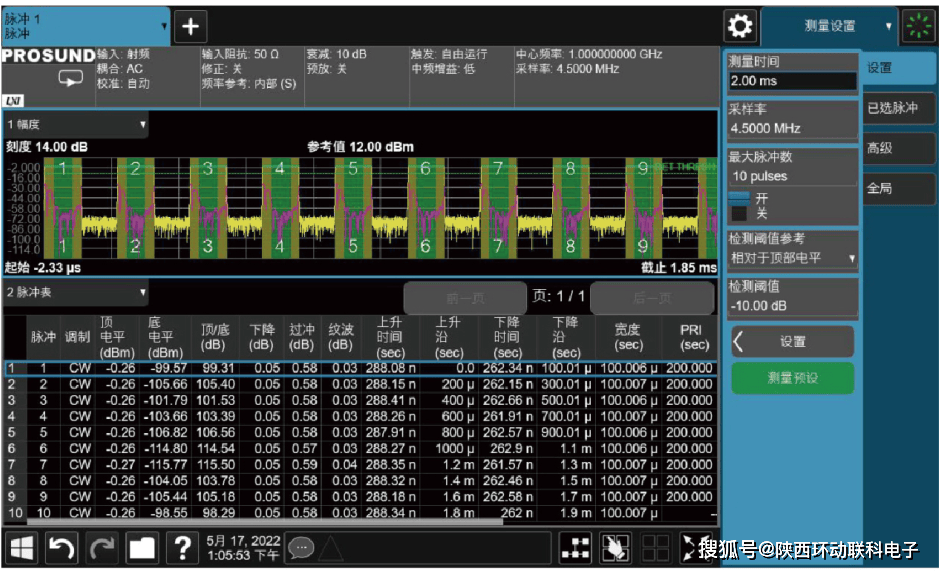
Task: Switch to the 全局 side tab
Action: point(898,189)
